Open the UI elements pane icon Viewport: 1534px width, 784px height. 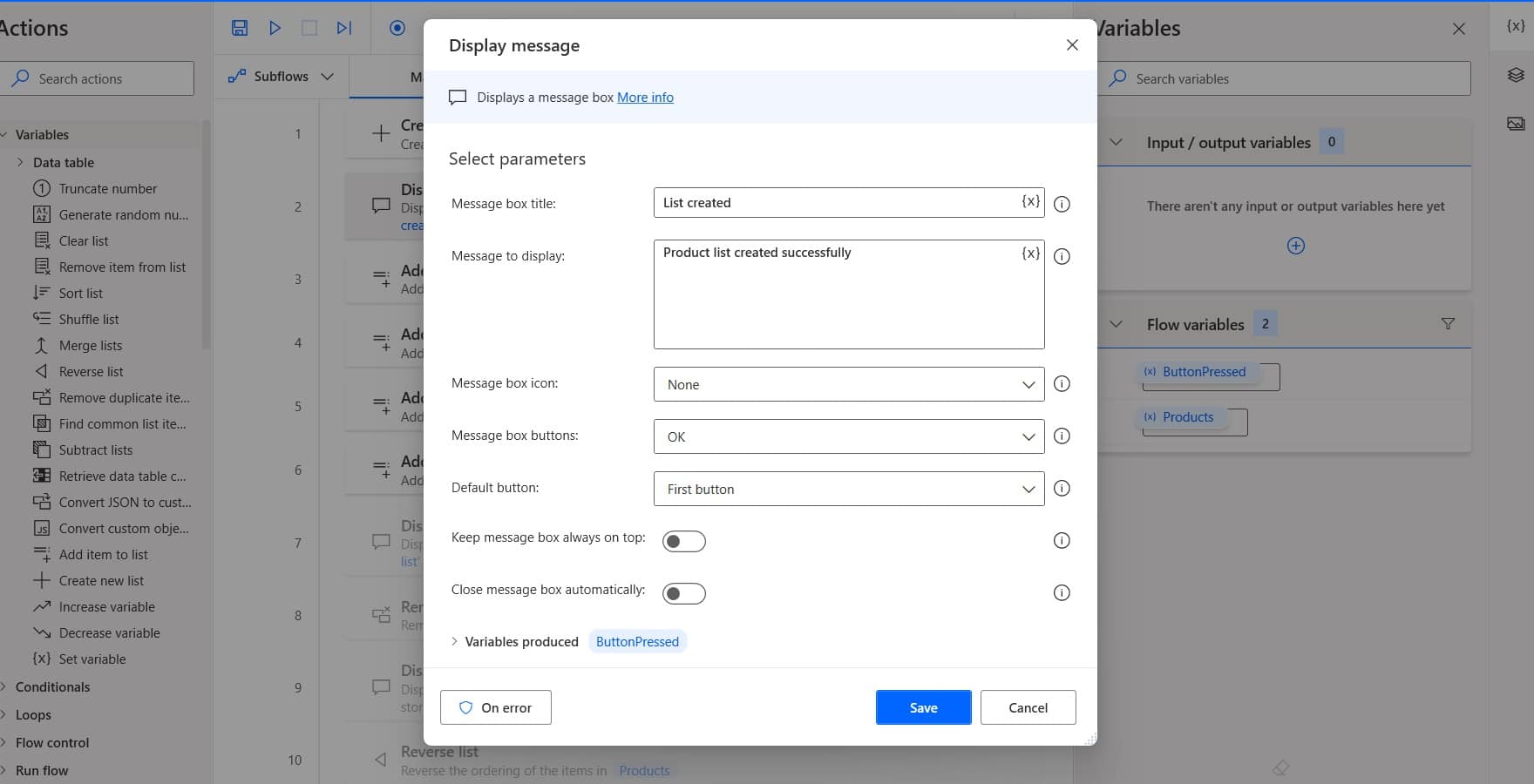point(1514,76)
